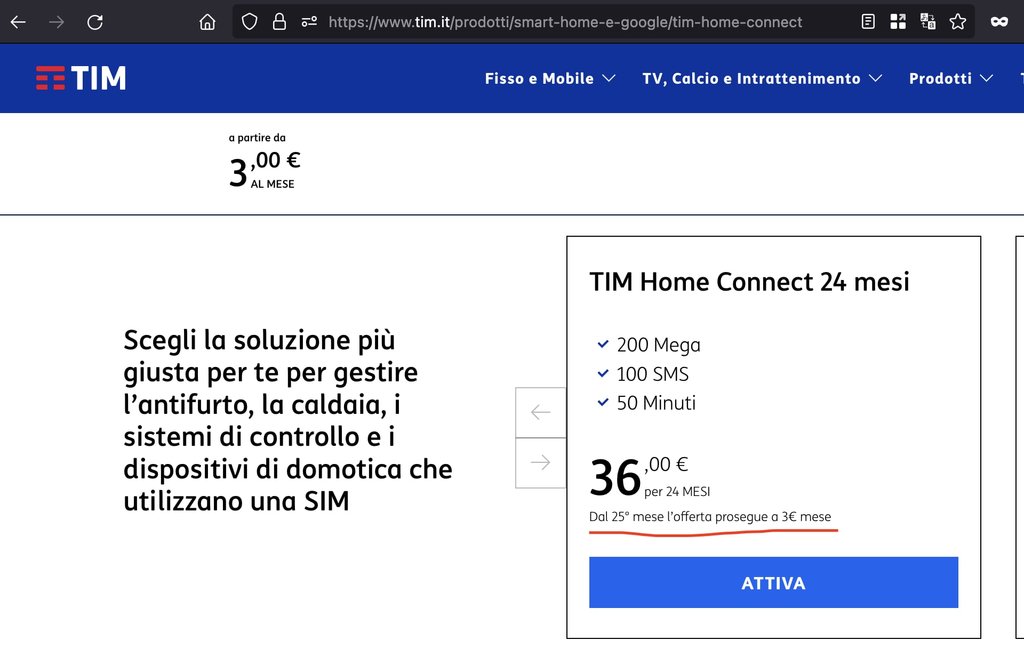Image resolution: width=1024 pixels, height=672 pixels.
Task: Select the TIM Home Connect 24 mesi title
Action: (749, 282)
